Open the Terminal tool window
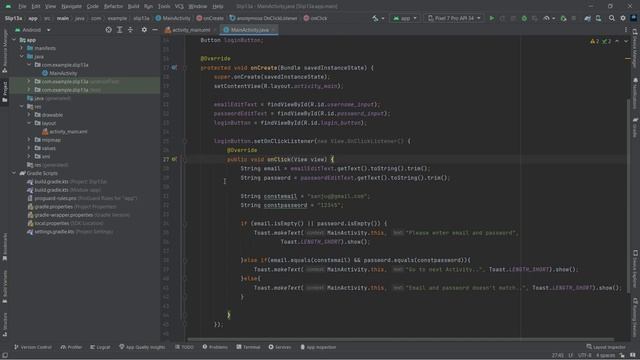This screenshot has width=640, height=360. click(x=248, y=347)
